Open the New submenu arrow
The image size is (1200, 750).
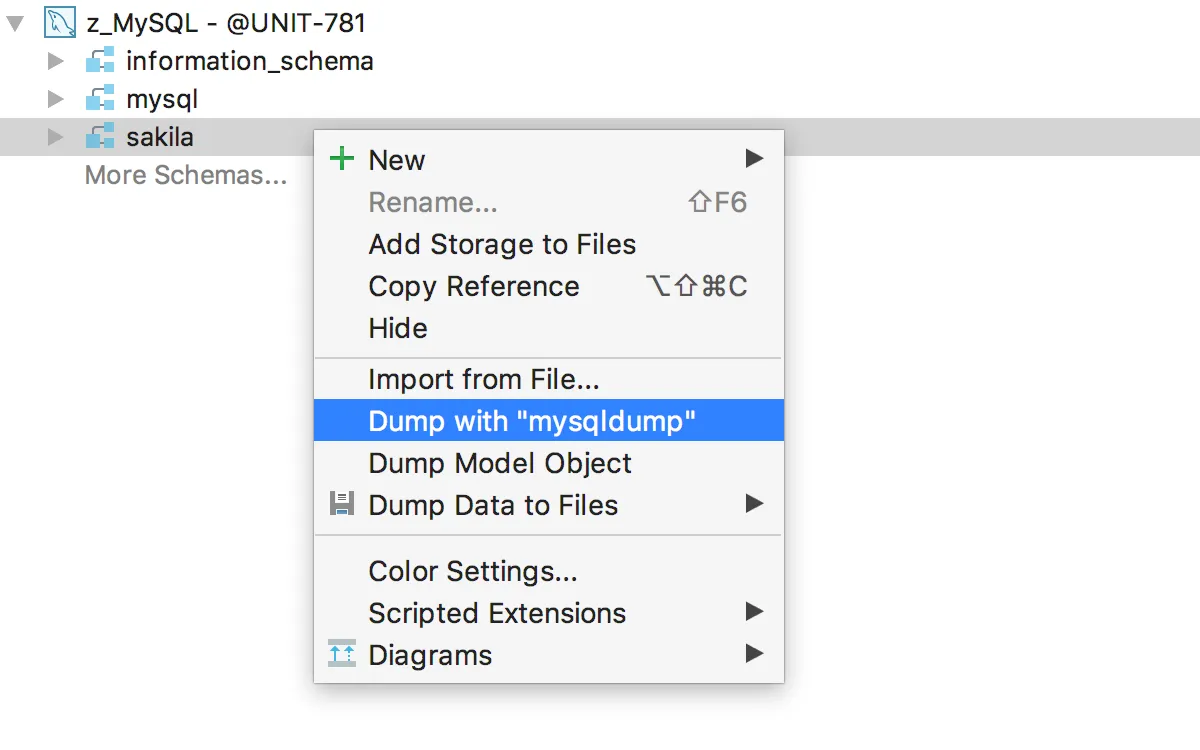tap(754, 159)
